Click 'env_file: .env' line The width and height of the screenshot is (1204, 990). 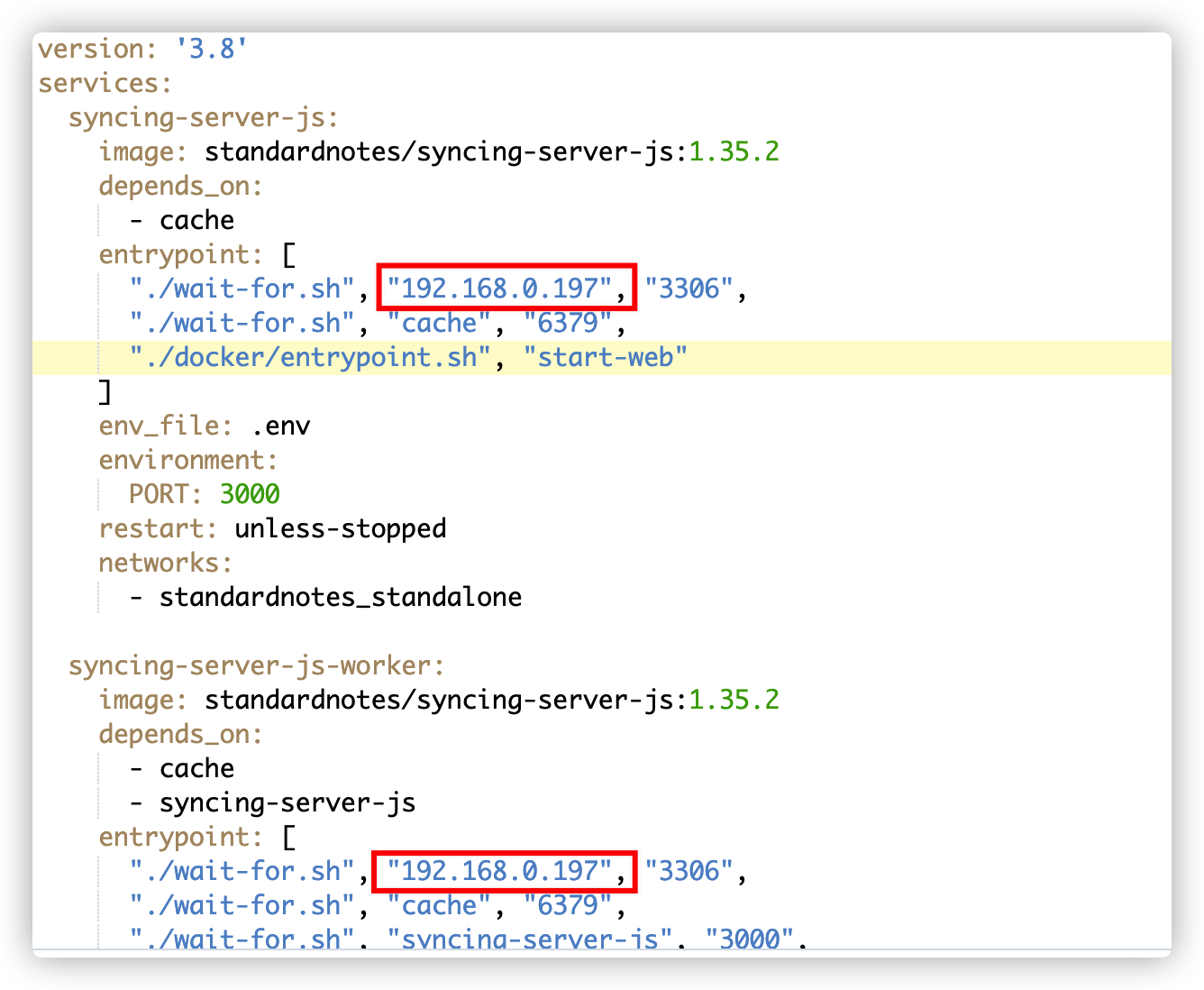205,426
